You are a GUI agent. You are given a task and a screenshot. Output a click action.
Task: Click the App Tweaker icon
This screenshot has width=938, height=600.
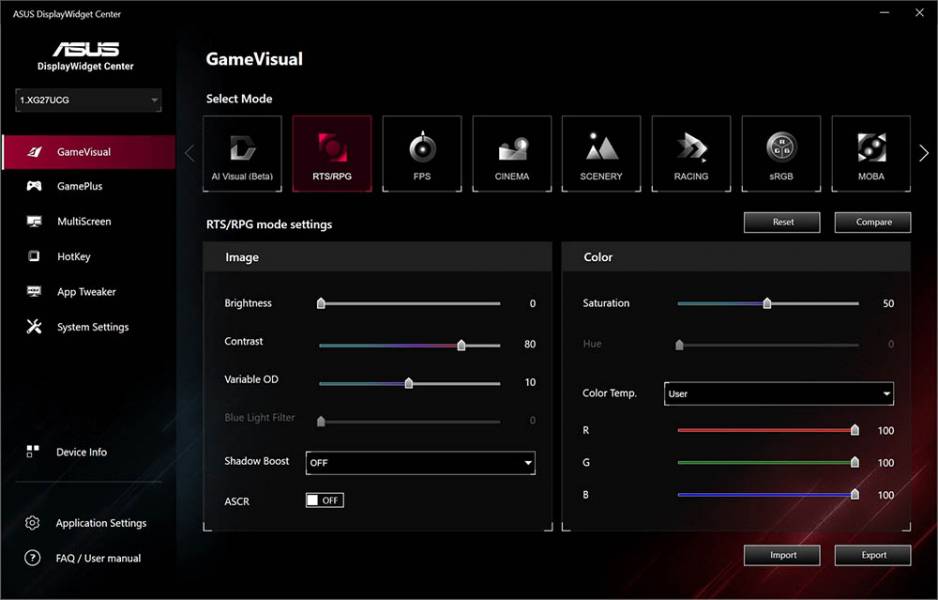(x=34, y=291)
